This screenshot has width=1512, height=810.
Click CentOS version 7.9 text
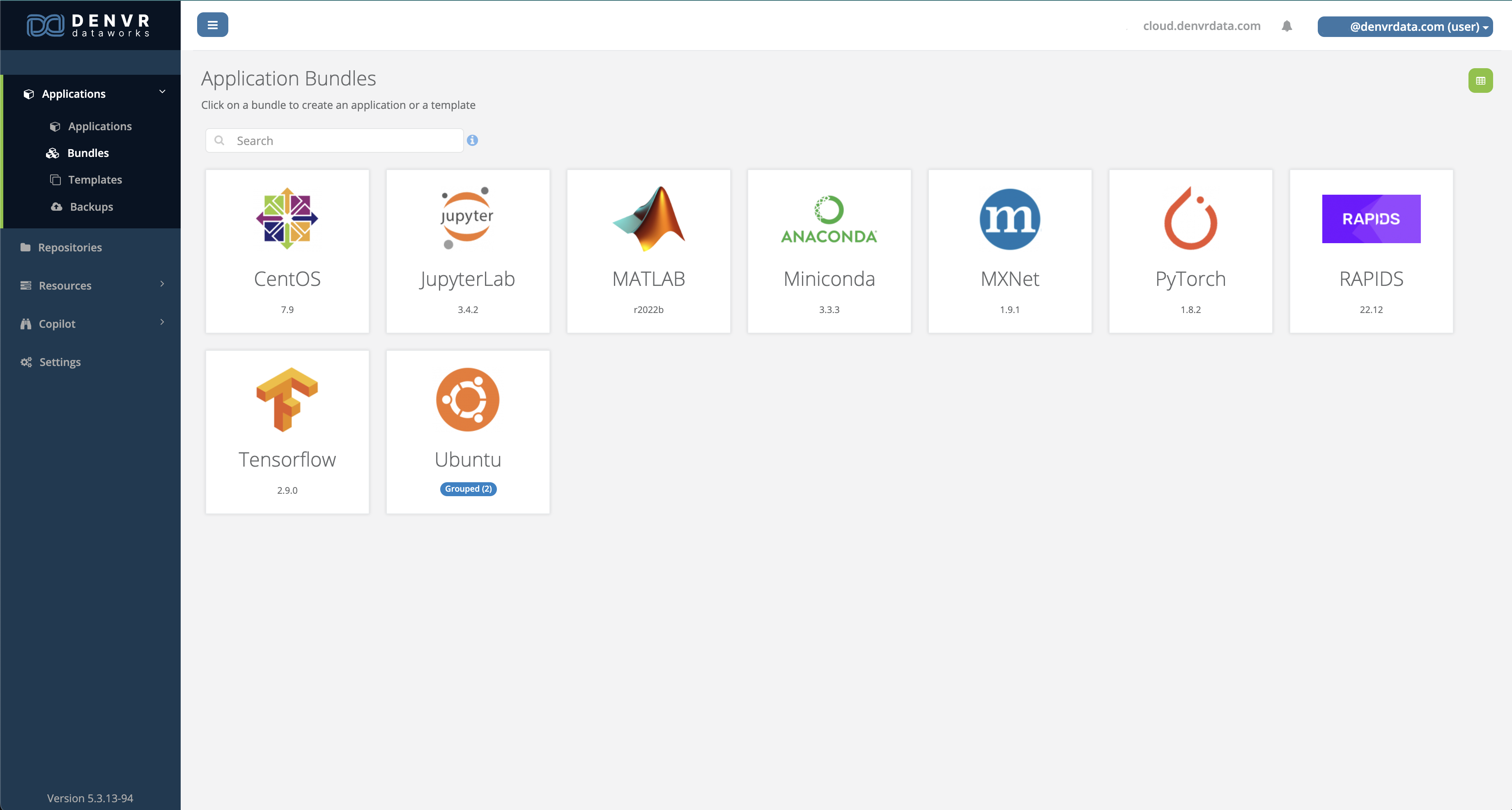pos(287,309)
